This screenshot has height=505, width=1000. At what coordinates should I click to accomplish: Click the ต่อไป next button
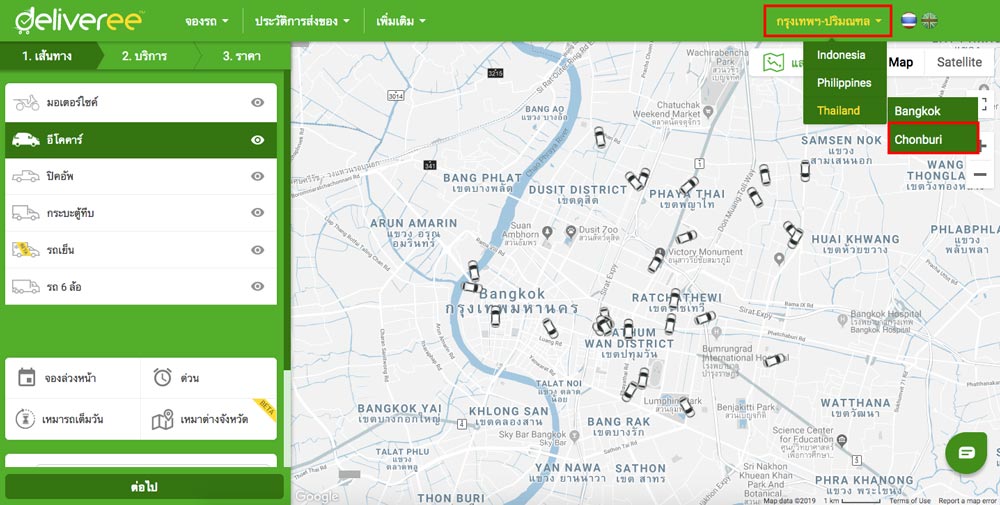(x=144, y=487)
